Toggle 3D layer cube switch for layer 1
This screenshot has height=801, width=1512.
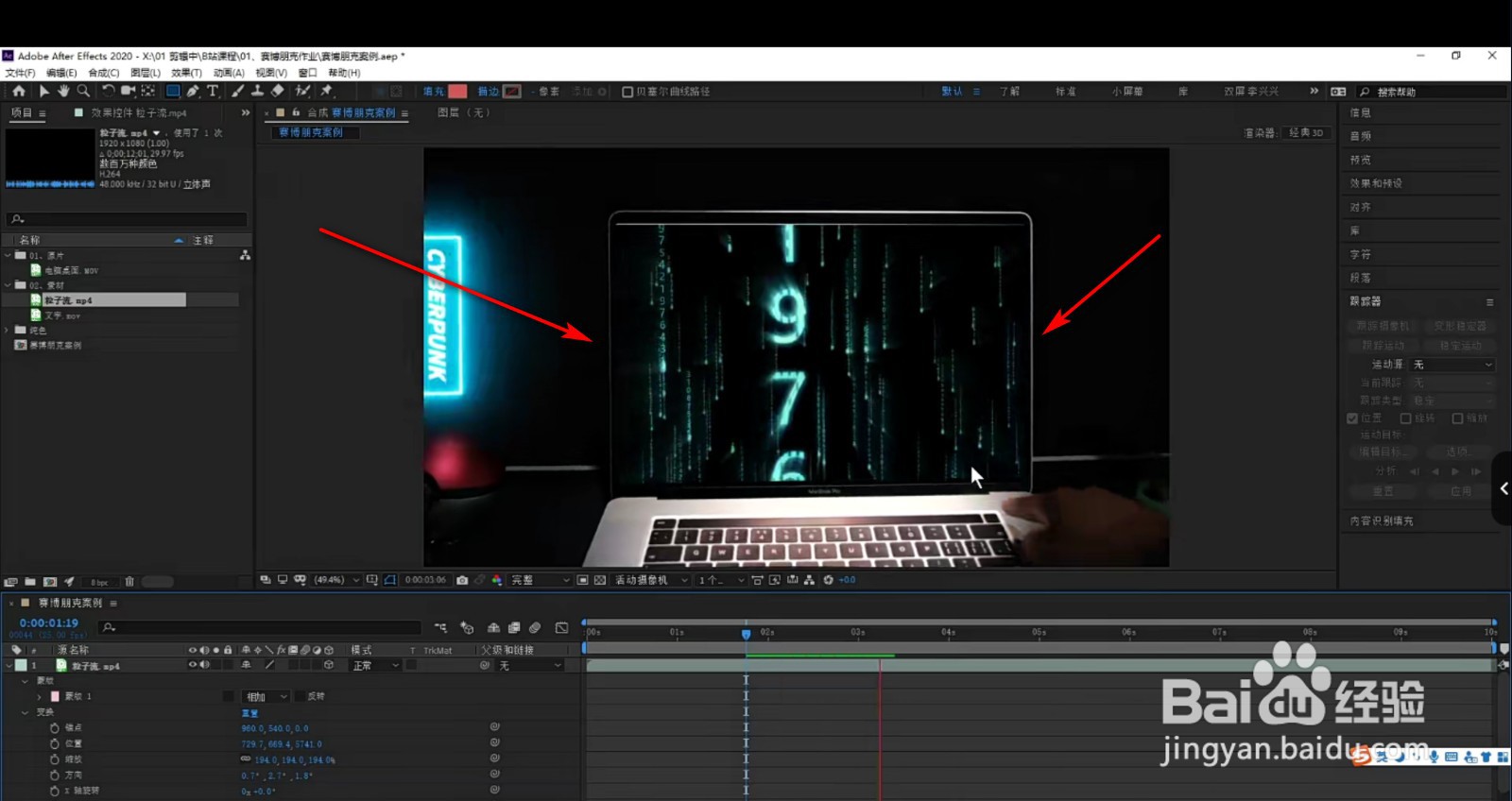coord(329,665)
